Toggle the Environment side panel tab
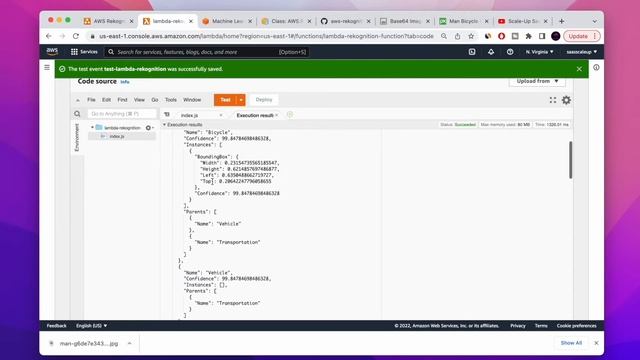Screen dimensions: 640x360 pos(77,137)
